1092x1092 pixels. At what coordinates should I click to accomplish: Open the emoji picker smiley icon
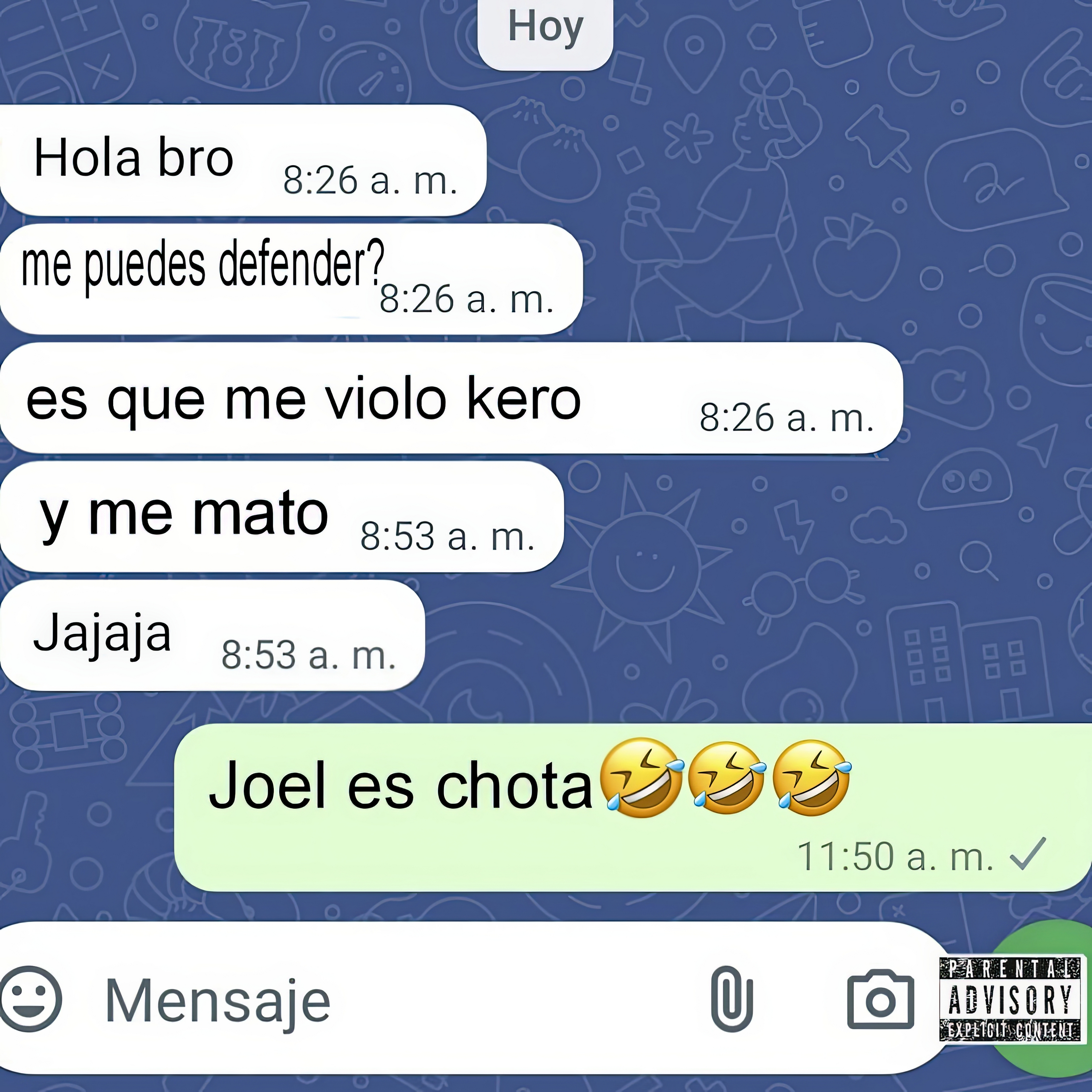click(31, 999)
